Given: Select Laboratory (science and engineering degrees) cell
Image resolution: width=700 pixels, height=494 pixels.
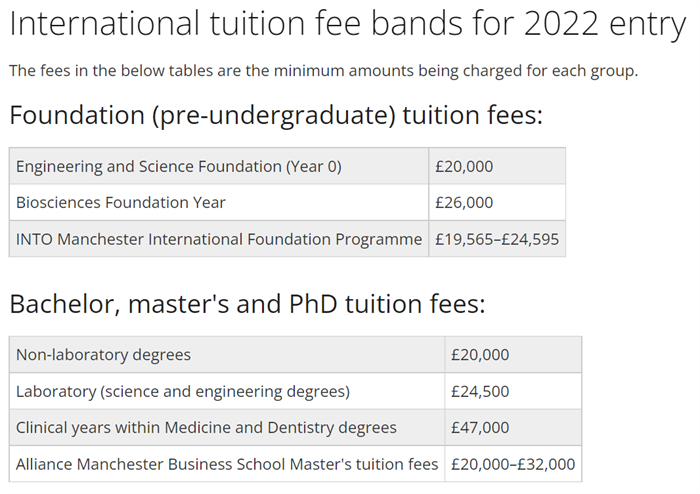Looking at the screenshot, I should click(x=227, y=391).
